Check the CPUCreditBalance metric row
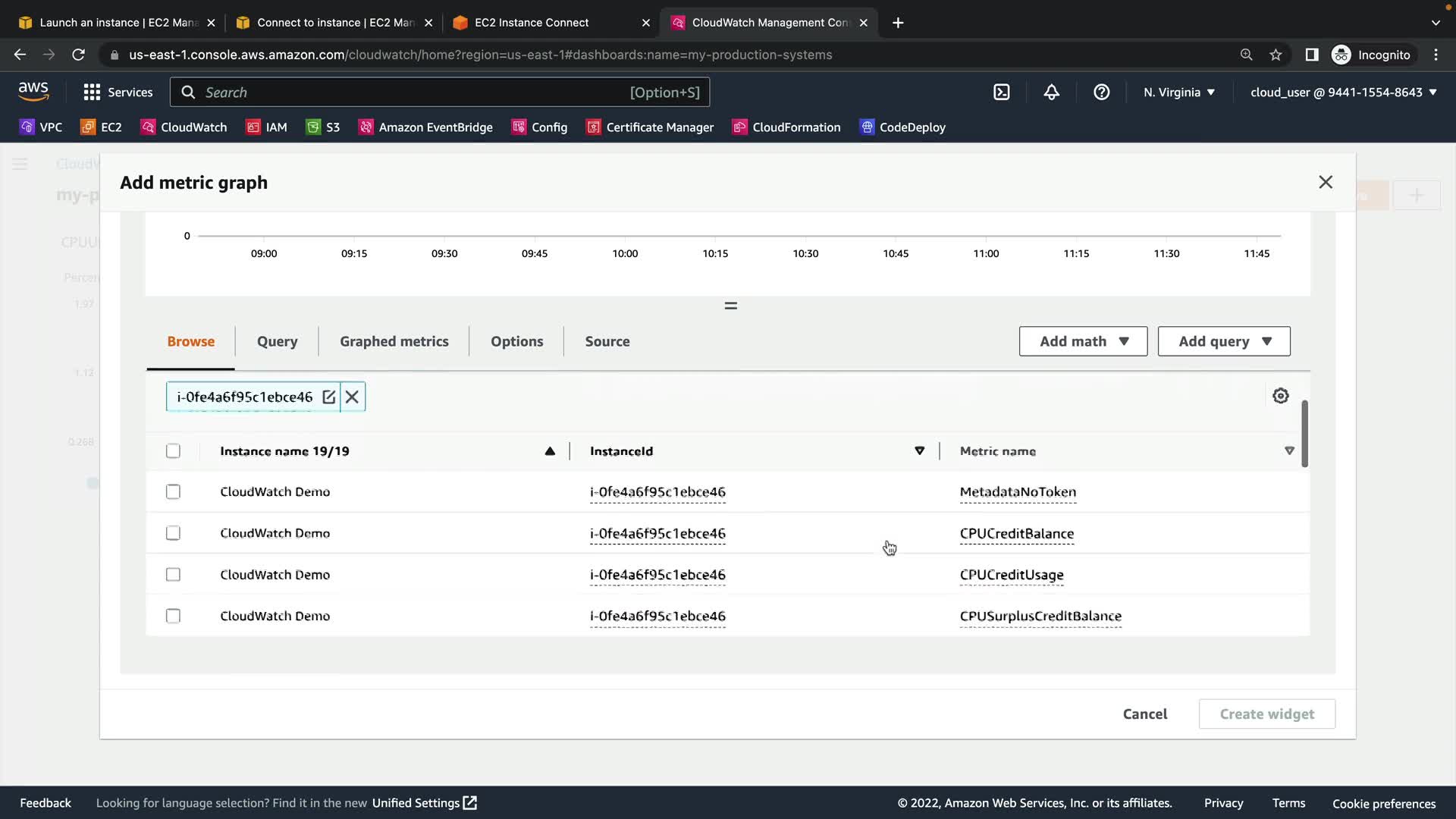 click(x=173, y=533)
